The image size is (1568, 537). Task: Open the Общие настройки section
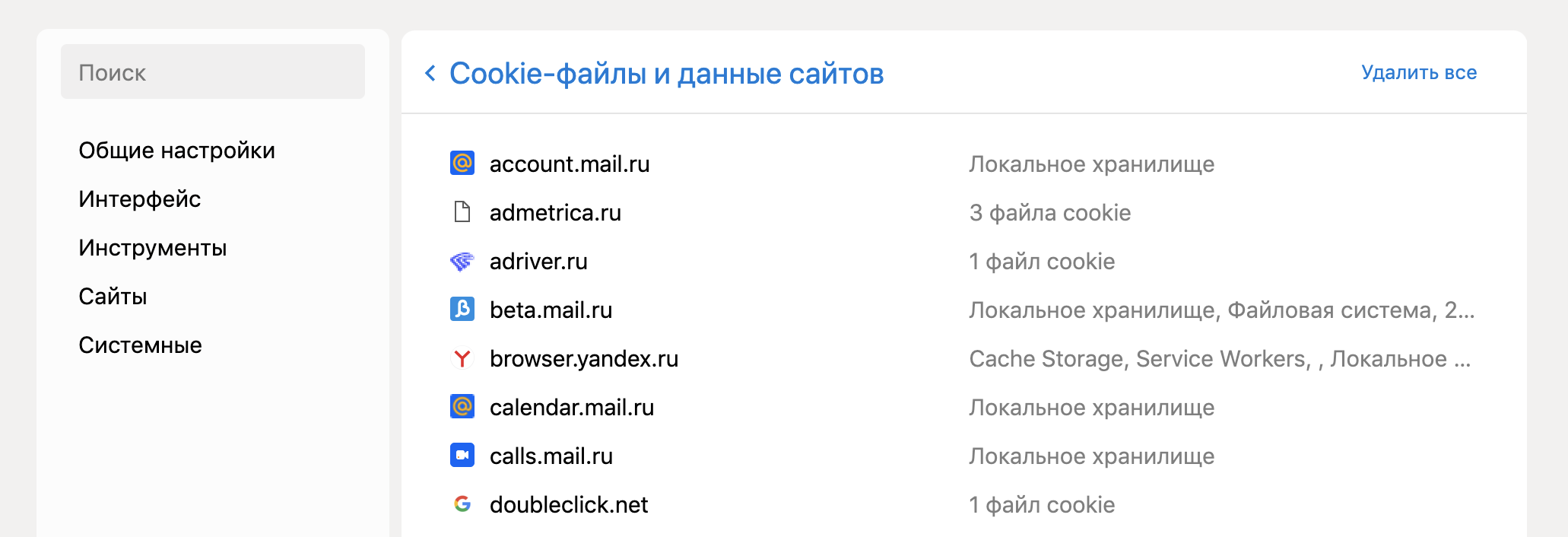tap(176, 151)
